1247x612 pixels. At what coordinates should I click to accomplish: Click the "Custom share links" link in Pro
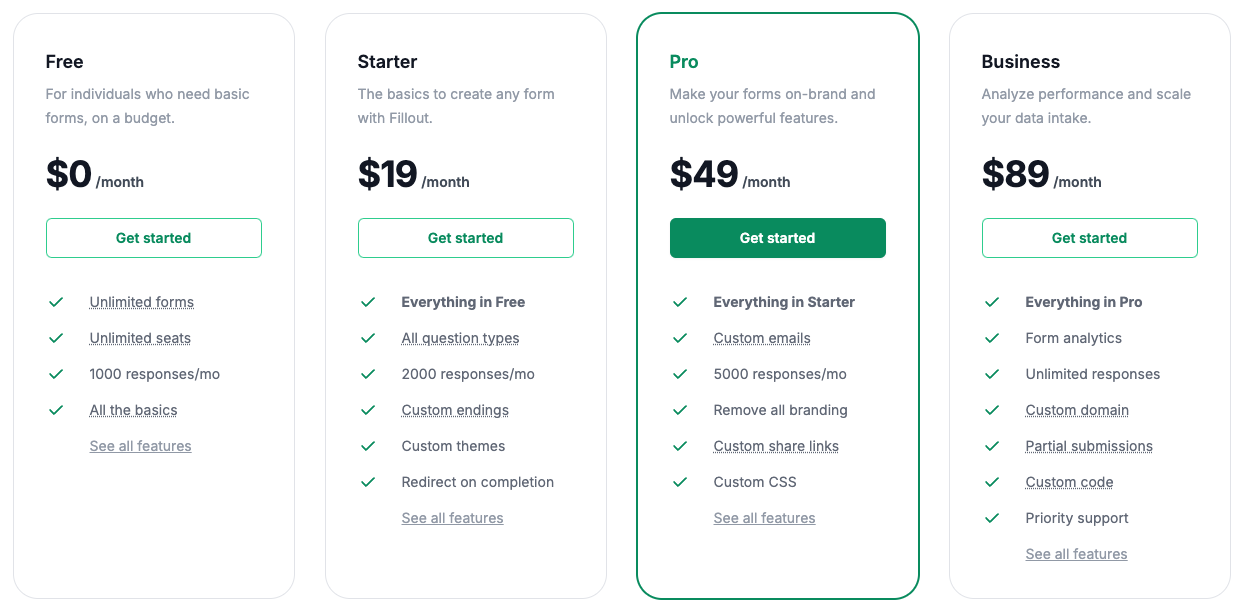776,446
